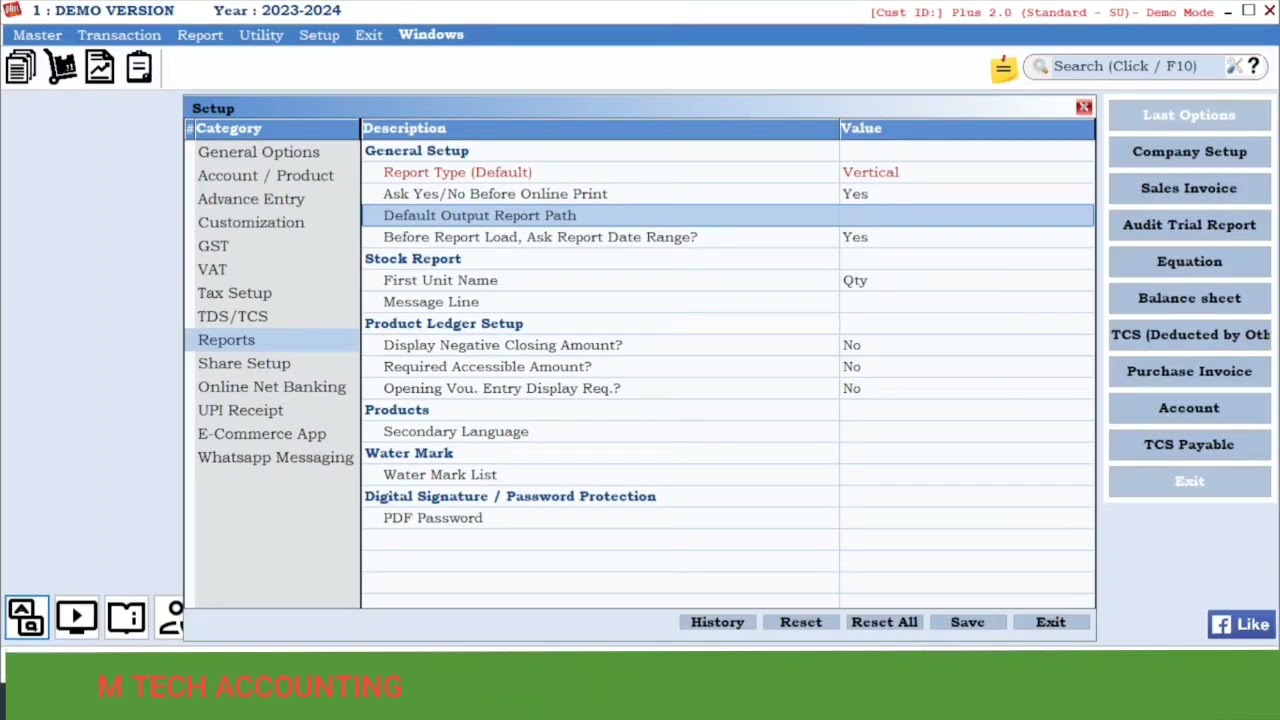
Task: Open the A/Q language icon at bottom
Action: click(27, 617)
